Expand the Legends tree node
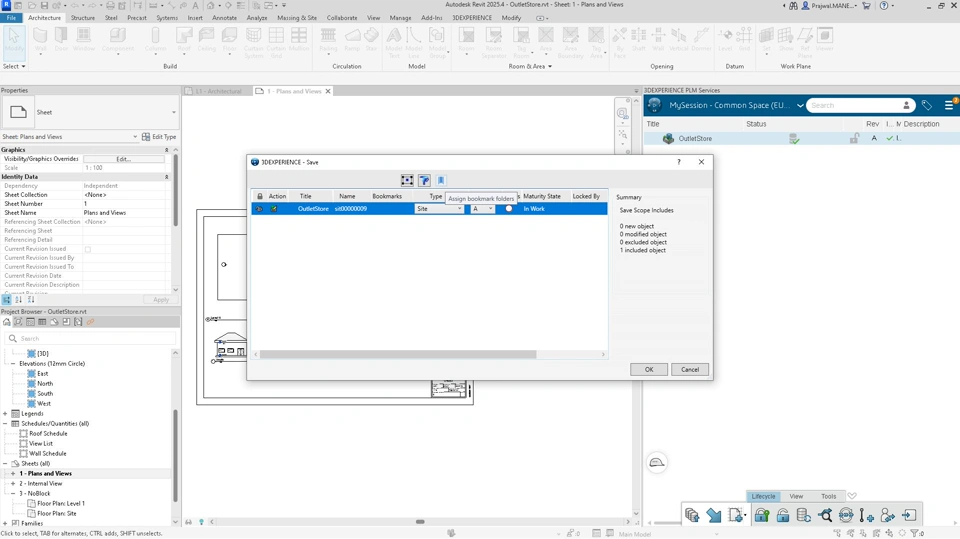 pos(6,414)
